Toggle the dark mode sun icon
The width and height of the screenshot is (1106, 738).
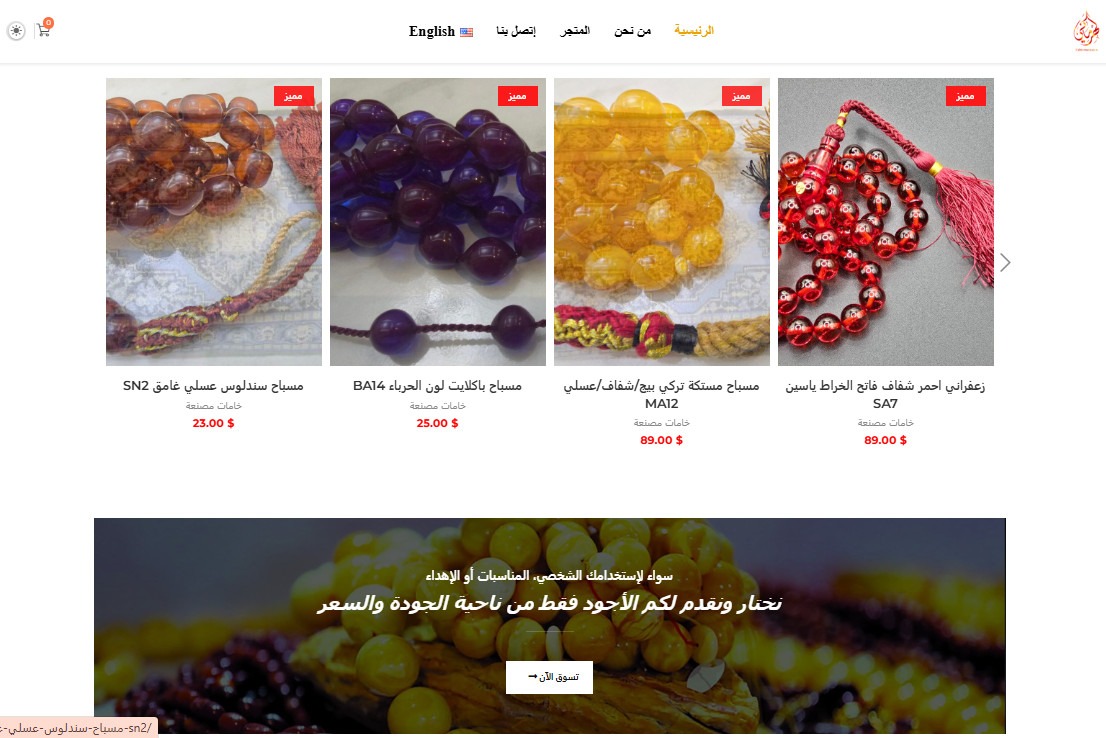pyautogui.click(x=16, y=31)
